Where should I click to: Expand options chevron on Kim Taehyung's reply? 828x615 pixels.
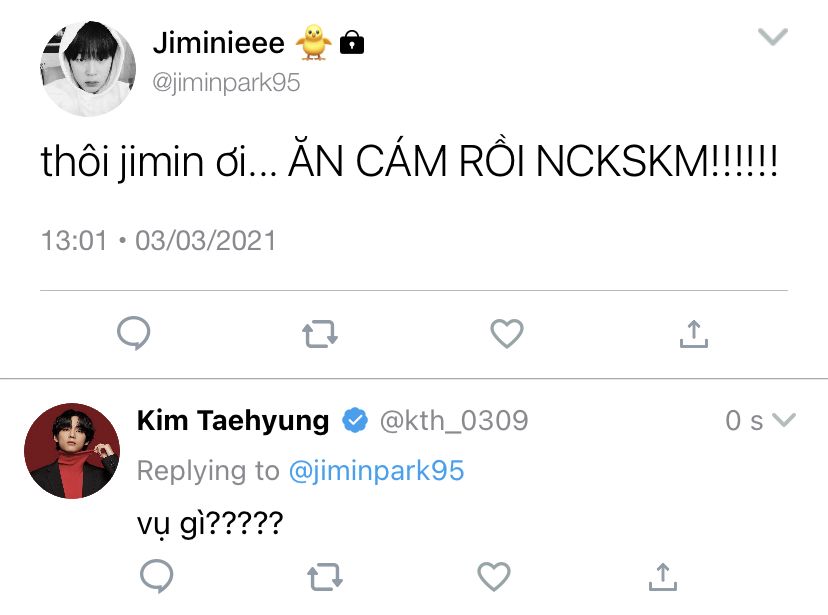pos(784,420)
